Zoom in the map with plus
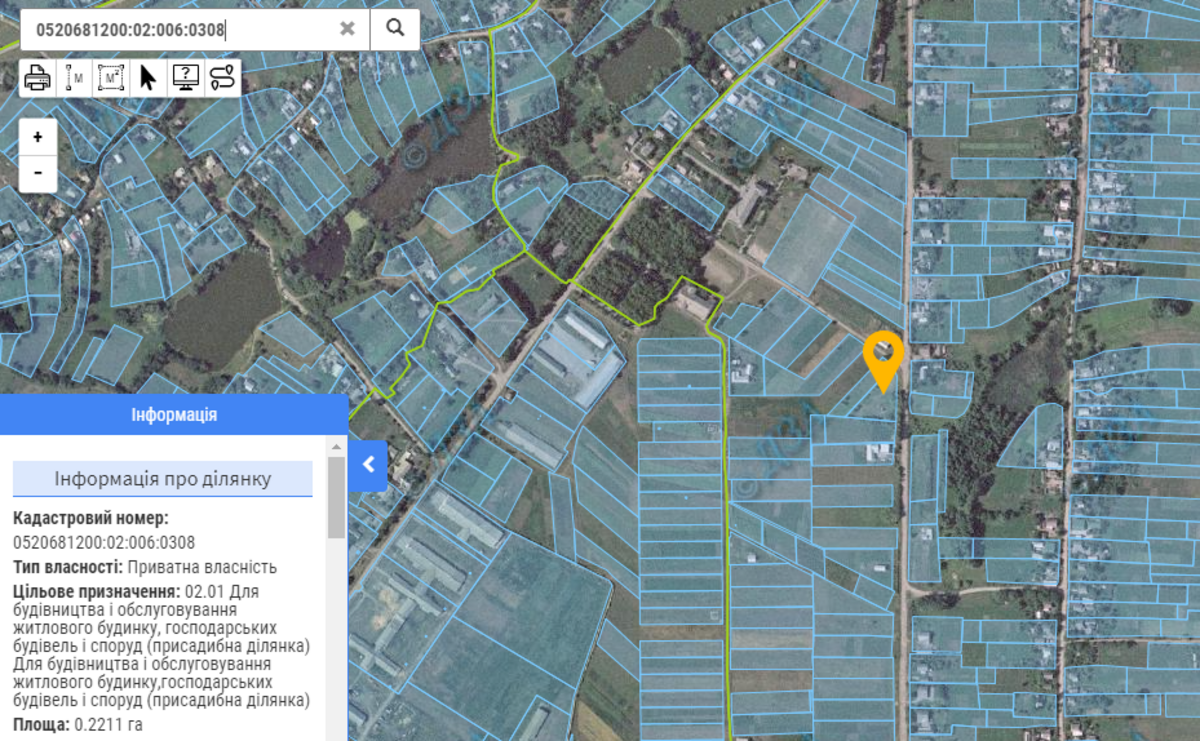 pyautogui.click(x=38, y=137)
